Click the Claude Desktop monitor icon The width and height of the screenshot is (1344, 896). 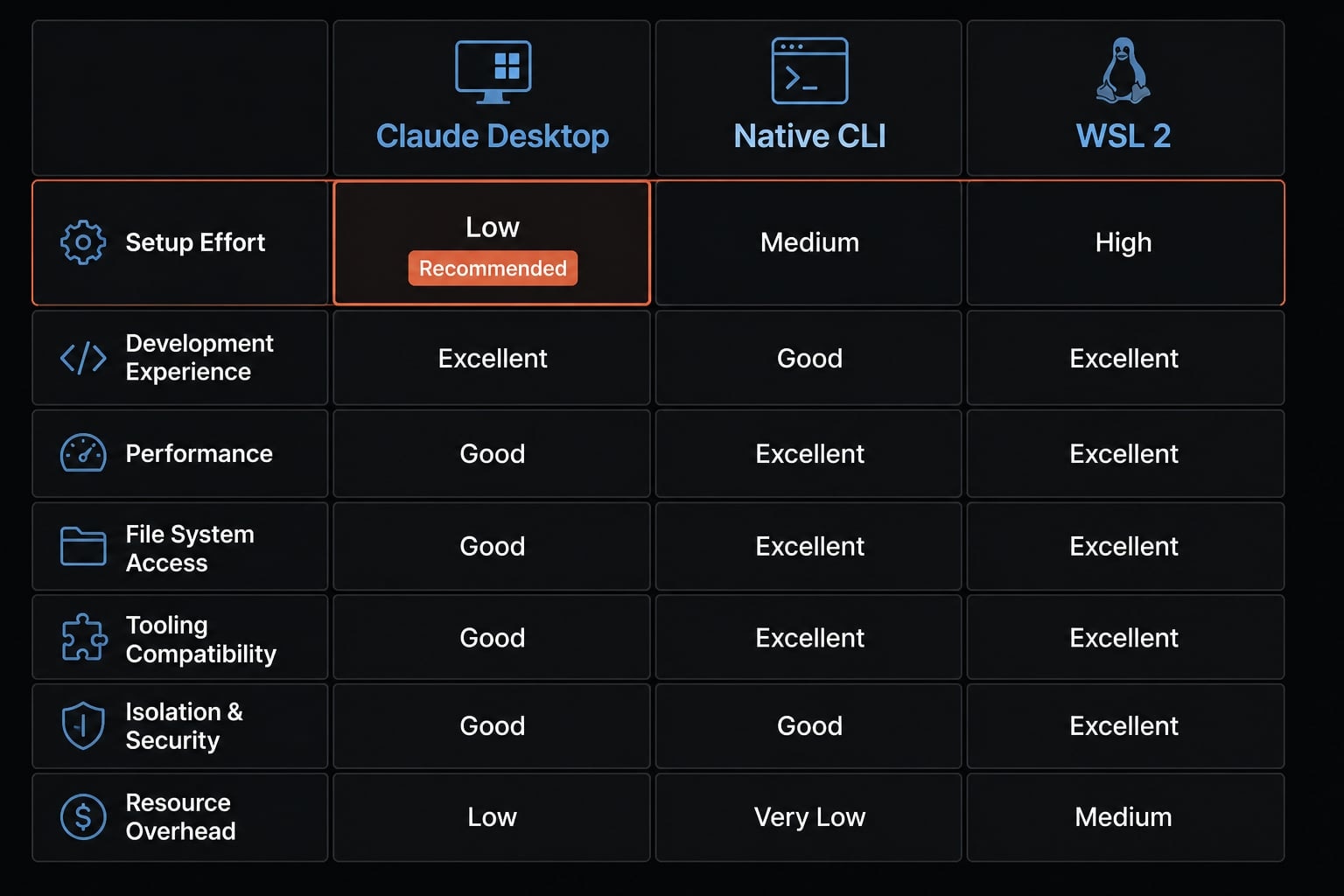tap(493, 72)
